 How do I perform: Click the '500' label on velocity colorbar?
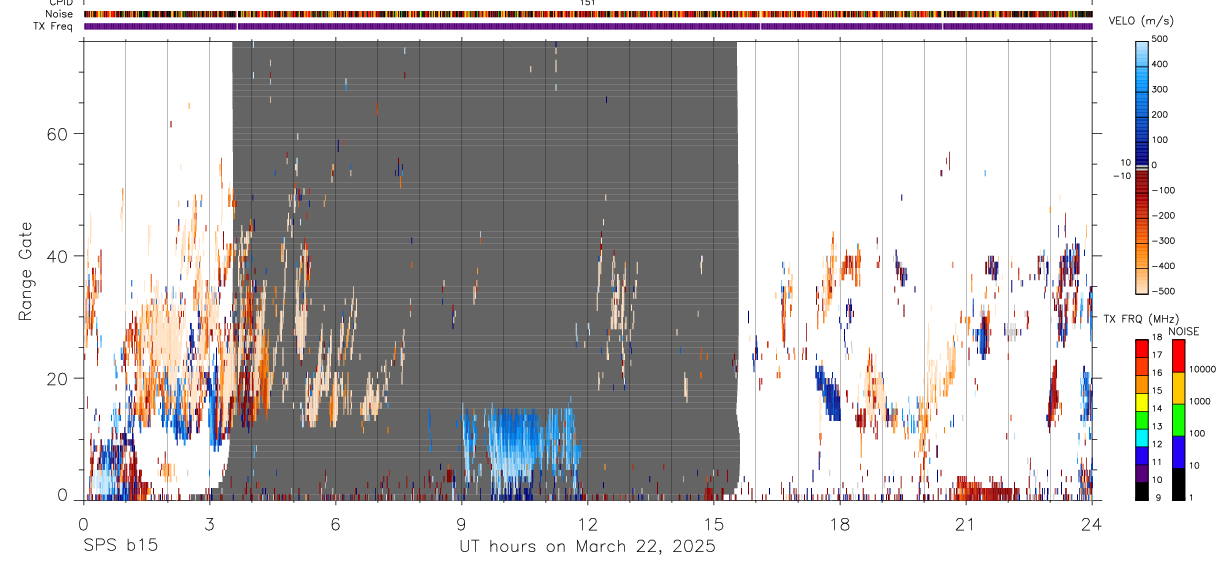click(1159, 38)
